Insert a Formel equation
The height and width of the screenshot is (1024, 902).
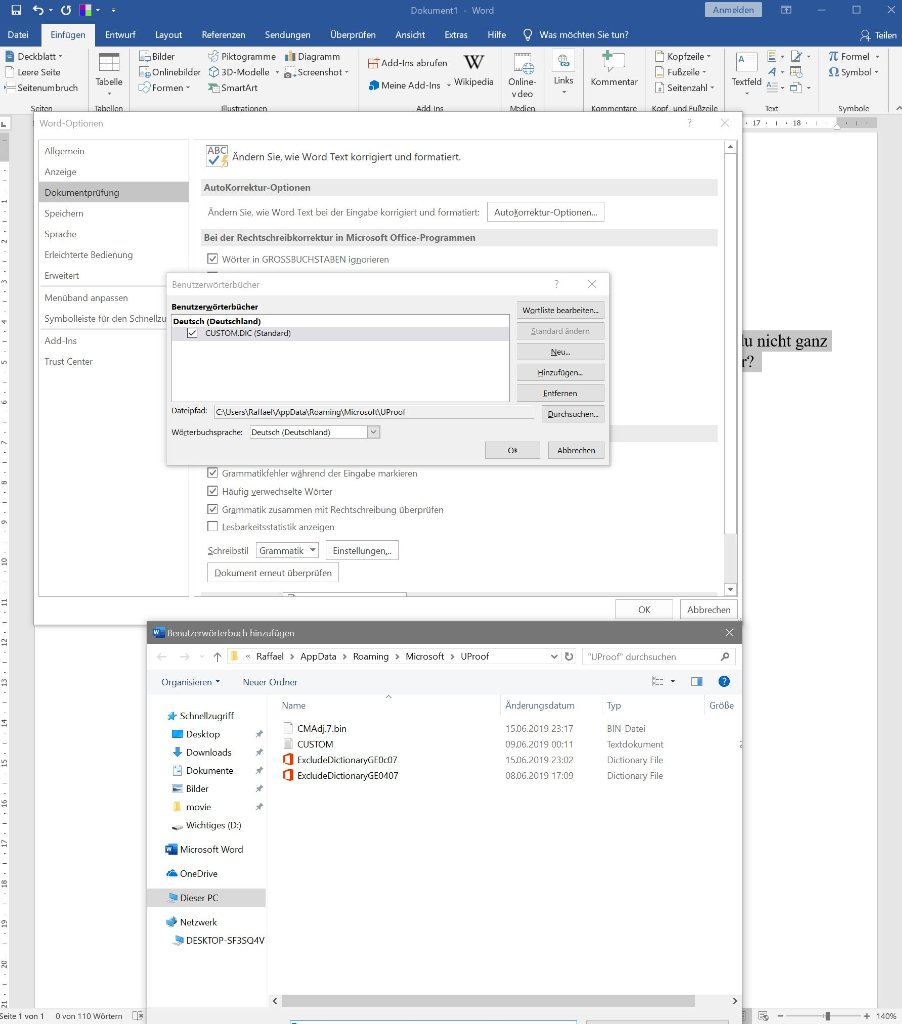[x=849, y=57]
